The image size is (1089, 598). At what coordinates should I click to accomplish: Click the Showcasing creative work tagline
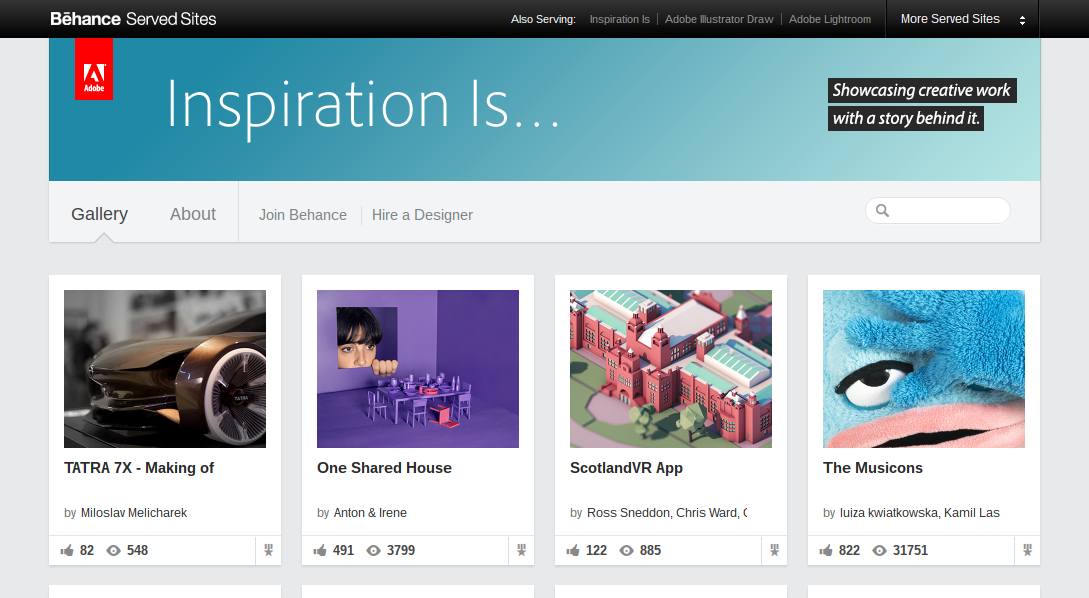click(x=922, y=104)
